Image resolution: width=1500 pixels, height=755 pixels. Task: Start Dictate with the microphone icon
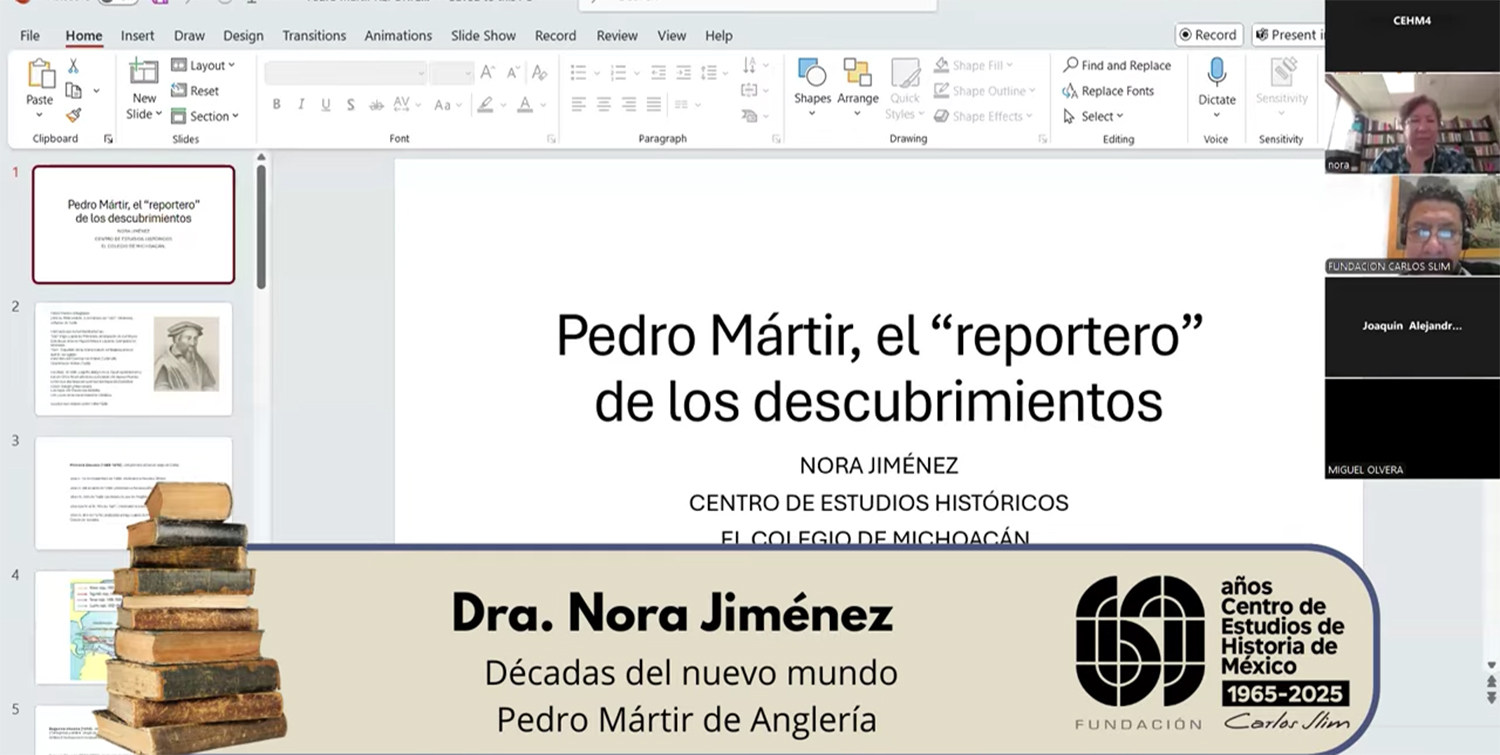point(1216,73)
